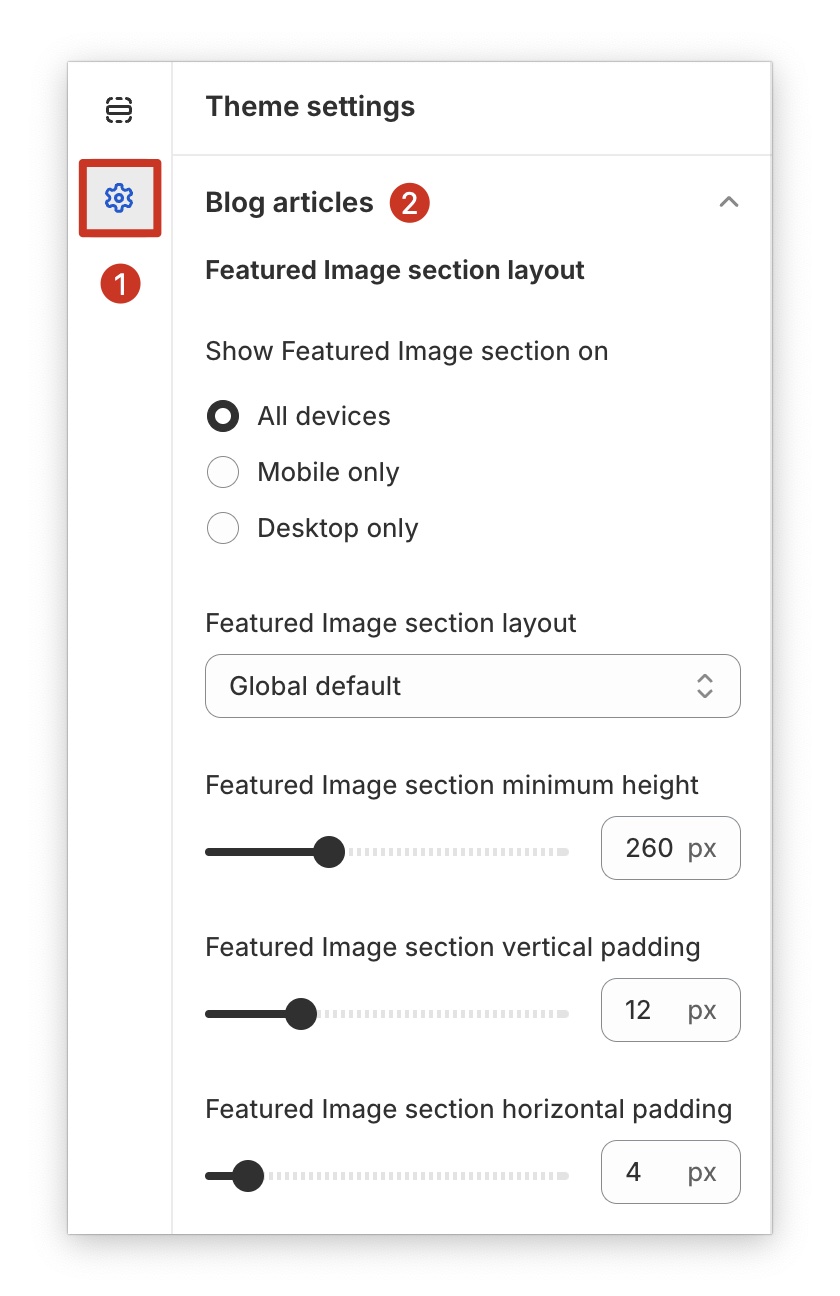Open the Sections panel icon in sidebar
The height and width of the screenshot is (1296, 840).
[x=120, y=111]
